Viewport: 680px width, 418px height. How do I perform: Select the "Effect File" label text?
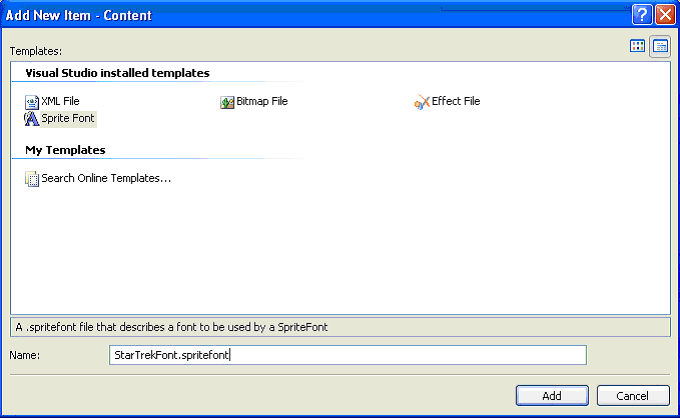pos(456,102)
